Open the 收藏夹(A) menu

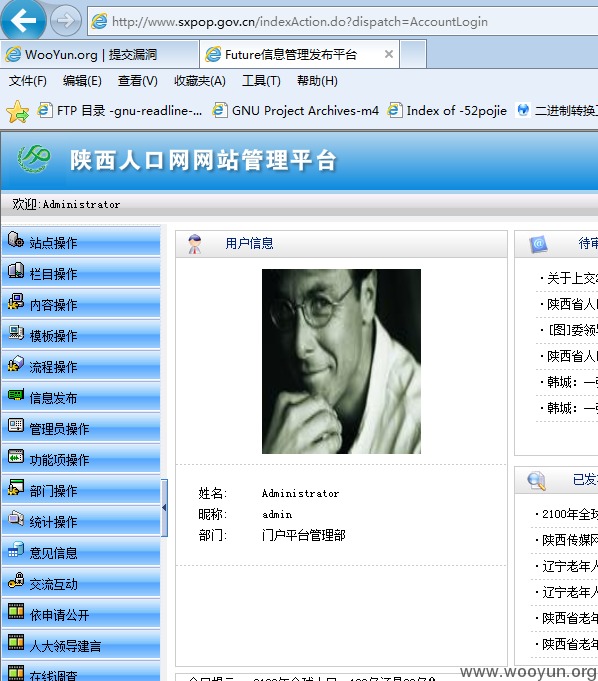point(200,81)
